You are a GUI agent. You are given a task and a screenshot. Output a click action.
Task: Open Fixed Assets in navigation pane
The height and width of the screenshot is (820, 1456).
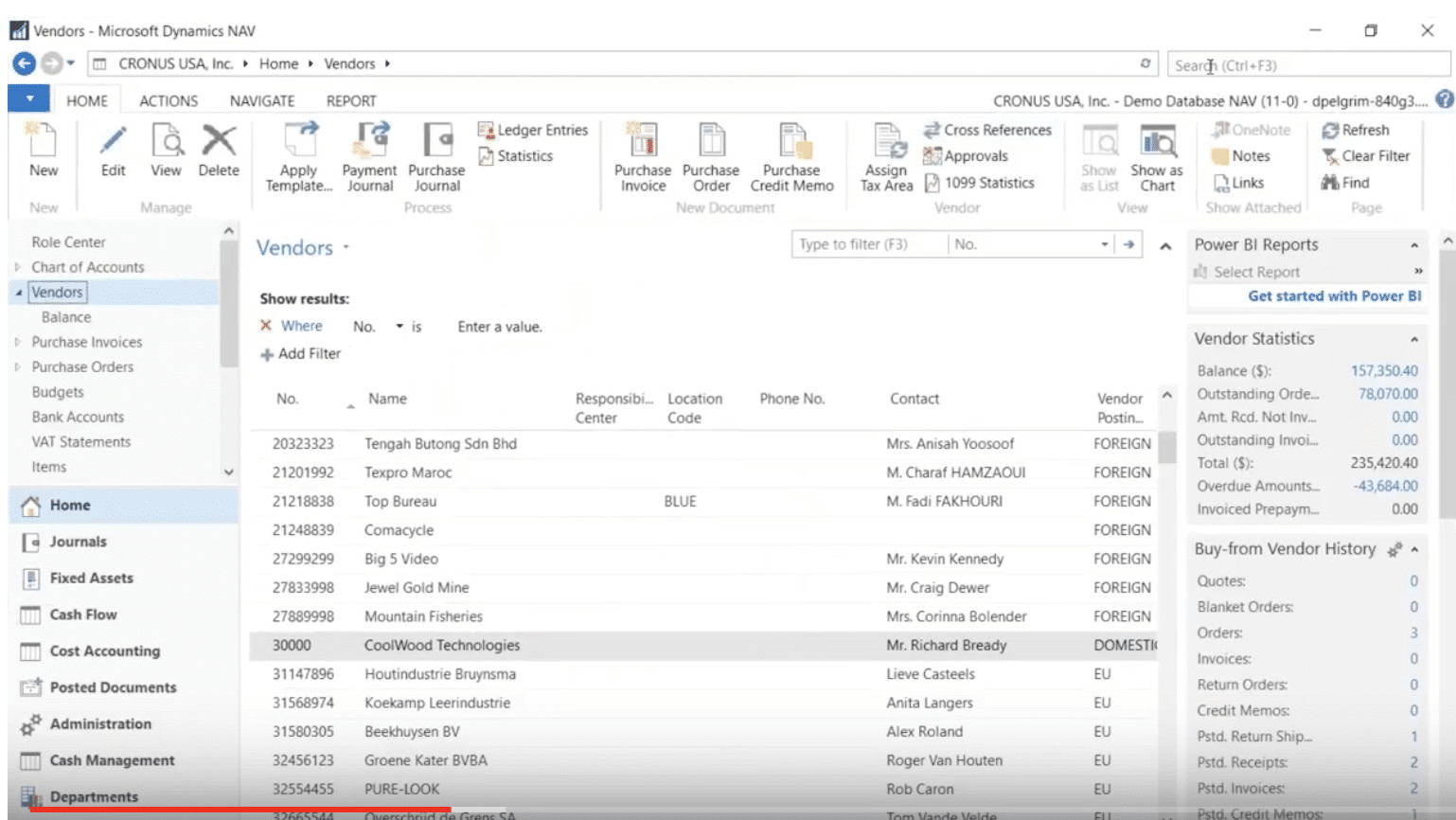click(x=91, y=578)
